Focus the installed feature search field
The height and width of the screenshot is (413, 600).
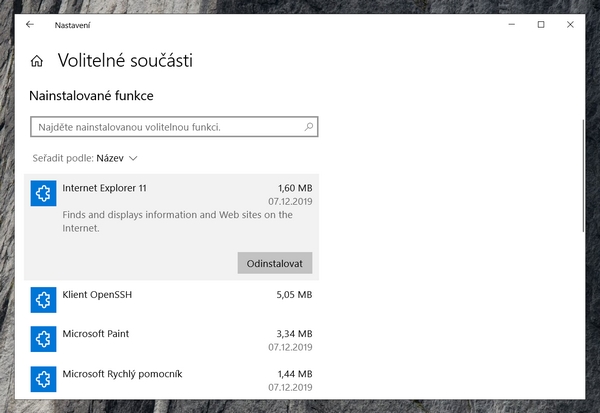pyautogui.click(x=174, y=127)
